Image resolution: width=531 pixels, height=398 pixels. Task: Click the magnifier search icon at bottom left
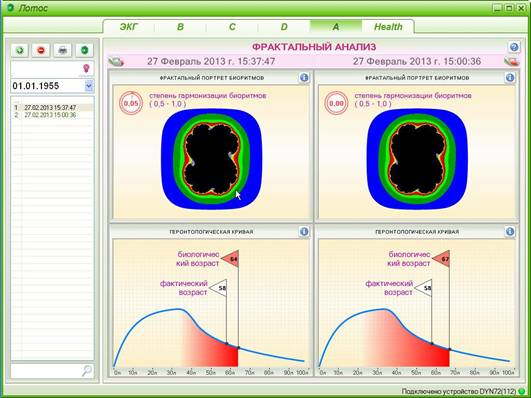(x=87, y=371)
